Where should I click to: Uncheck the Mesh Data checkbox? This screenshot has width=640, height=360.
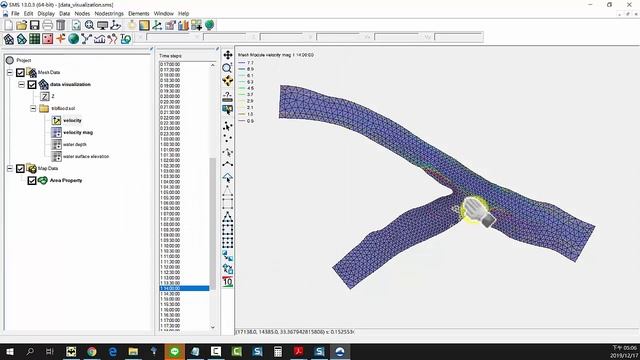click(20, 73)
